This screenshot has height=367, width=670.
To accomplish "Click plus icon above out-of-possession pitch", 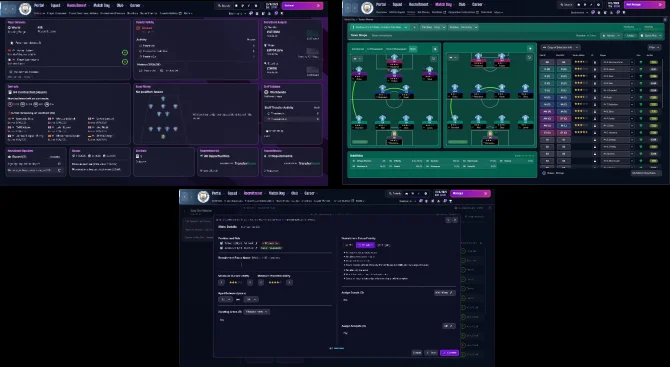I will (x=530, y=49).
